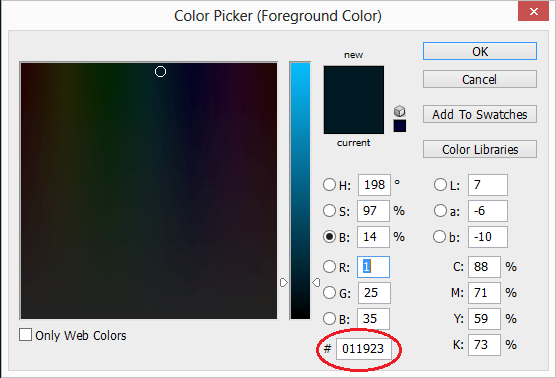Click the vertical brightness slider bar
The height and width of the screenshot is (378, 556).
click(x=300, y=191)
